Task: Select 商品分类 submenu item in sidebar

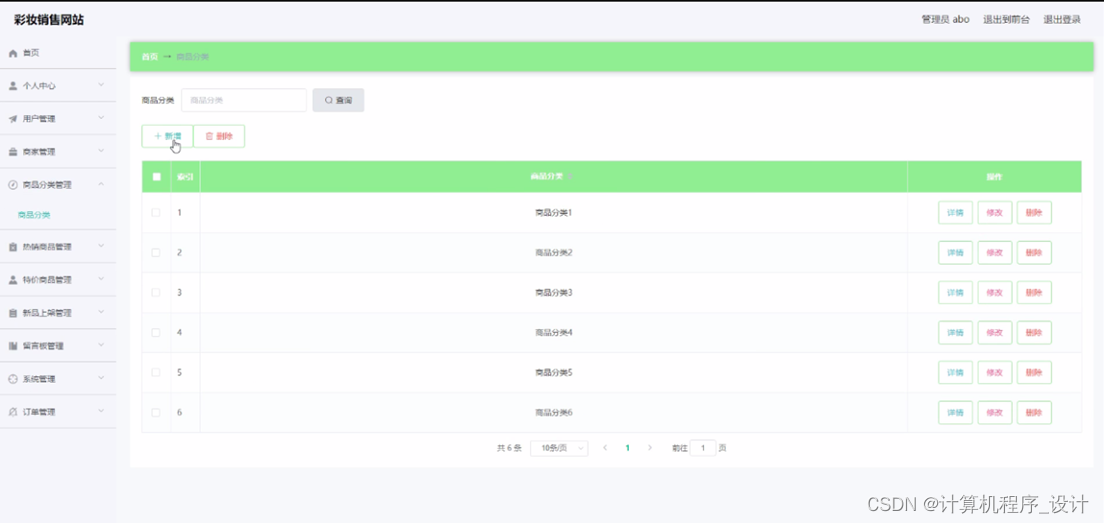Action: [34, 215]
